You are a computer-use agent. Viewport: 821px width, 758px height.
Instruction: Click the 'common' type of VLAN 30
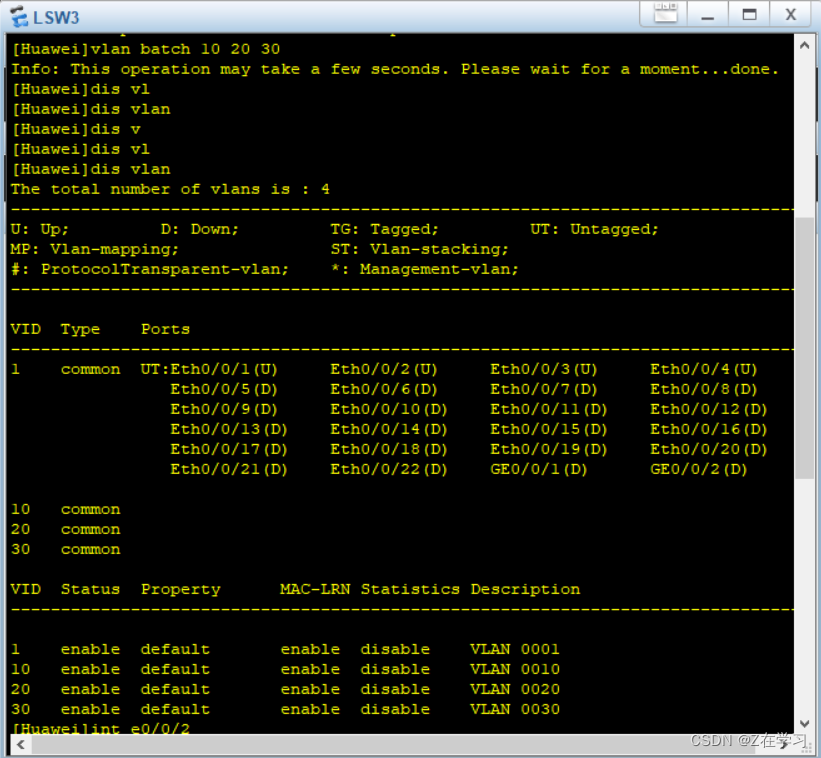tap(91, 549)
